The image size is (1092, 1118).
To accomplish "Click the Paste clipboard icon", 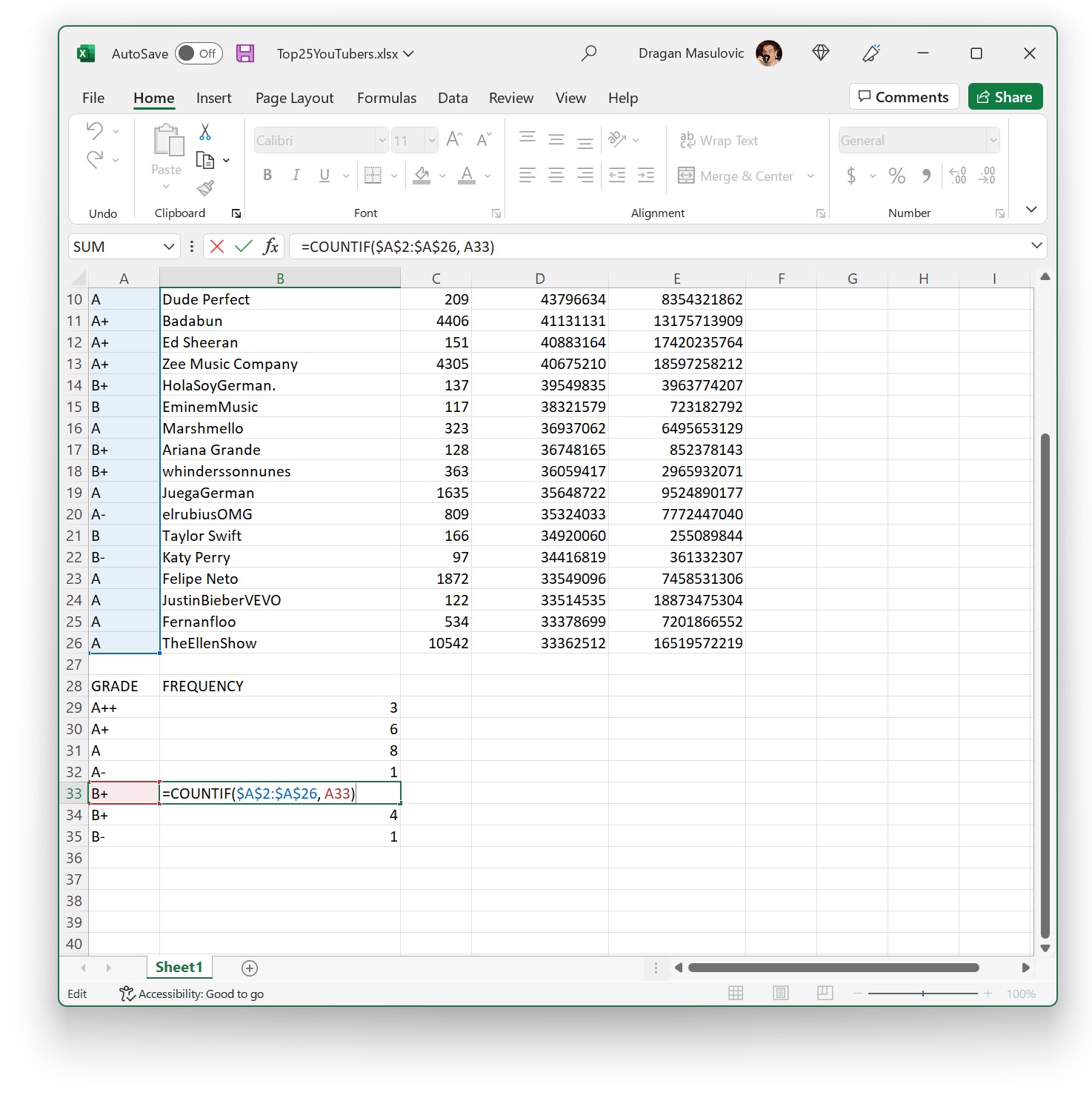I will coord(168,140).
